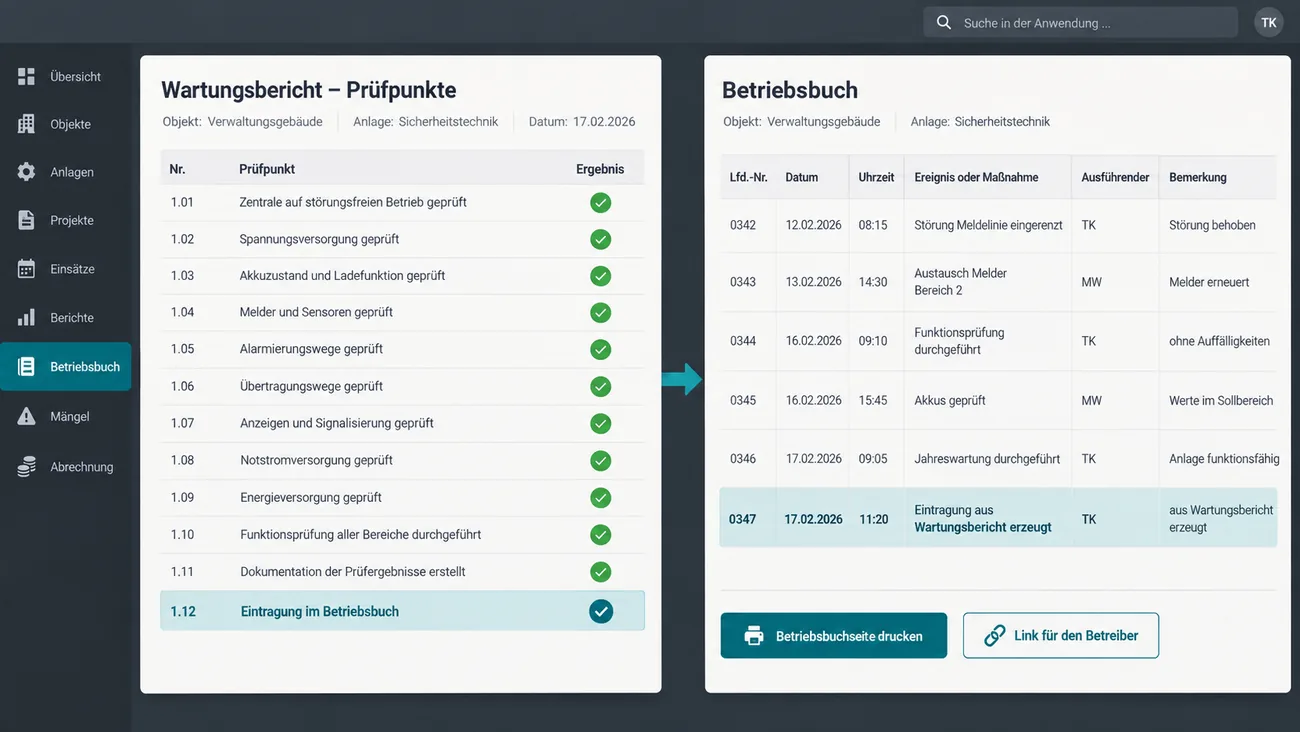Open the TK user avatar menu
1300x732 pixels.
(x=1268, y=22)
